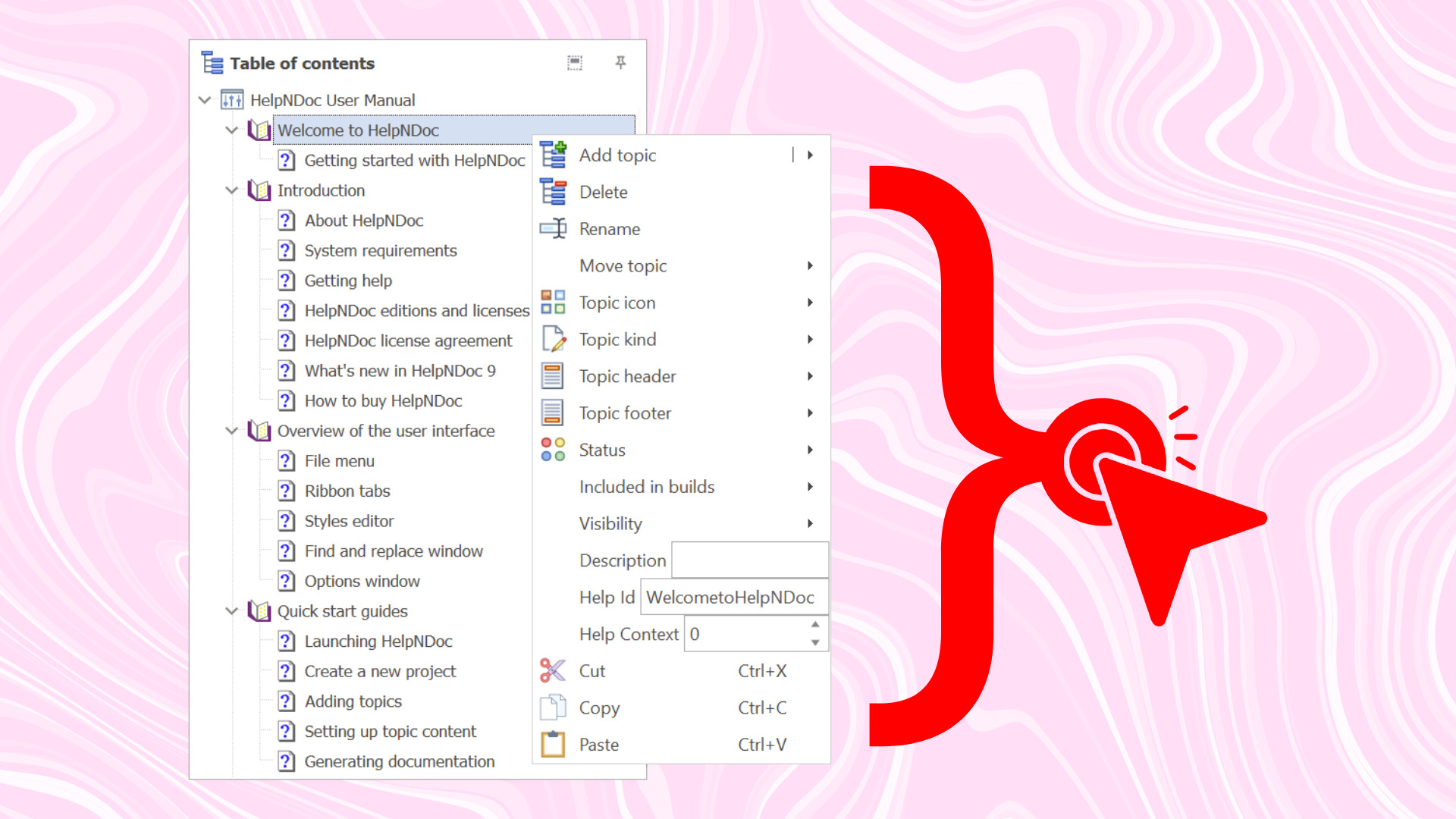The width and height of the screenshot is (1456, 819).
Task: Choose Copy Ctrl+C from the menu
Action: tap(681, 708)
